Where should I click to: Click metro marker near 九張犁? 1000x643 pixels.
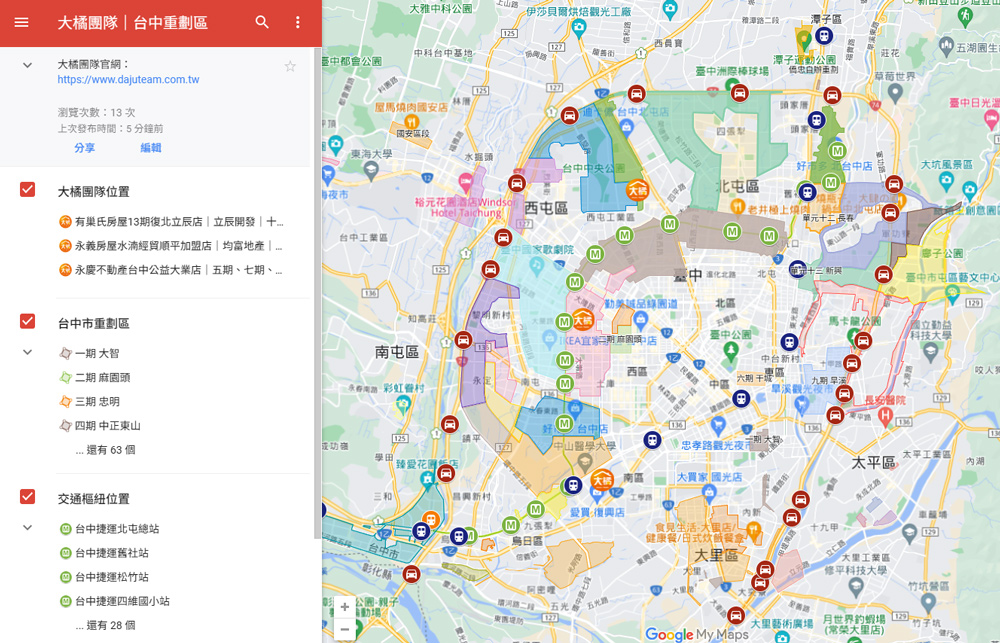coord(535,510)
